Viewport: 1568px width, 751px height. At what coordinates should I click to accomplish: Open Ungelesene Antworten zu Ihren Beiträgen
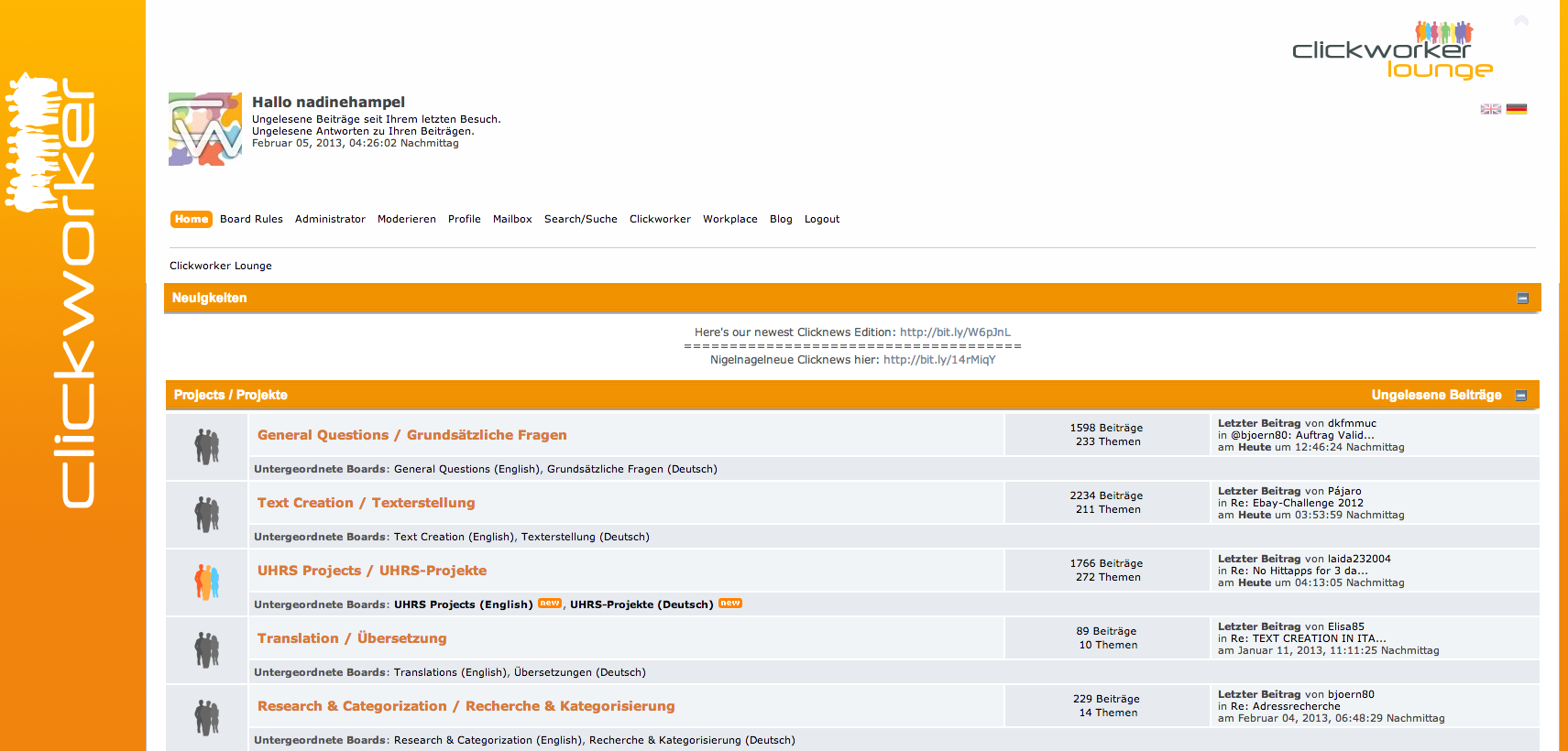[x=363, y=131]
